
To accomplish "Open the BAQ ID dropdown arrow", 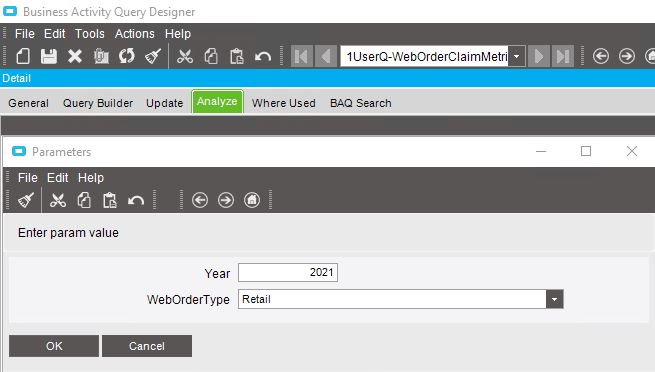I will pyautogui.click(x=516, y=56).
